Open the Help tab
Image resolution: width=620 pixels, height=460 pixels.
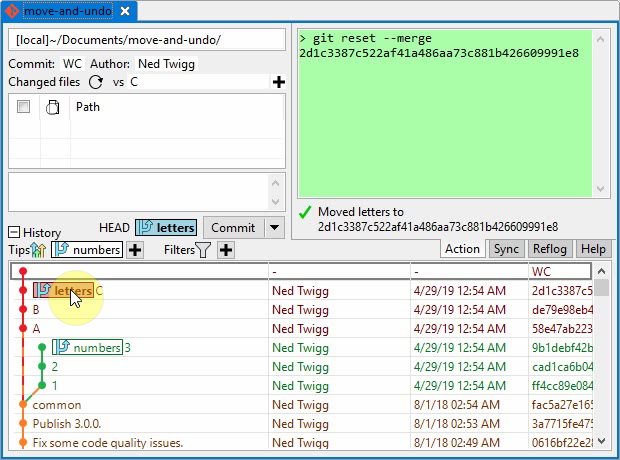click(593, 249)
